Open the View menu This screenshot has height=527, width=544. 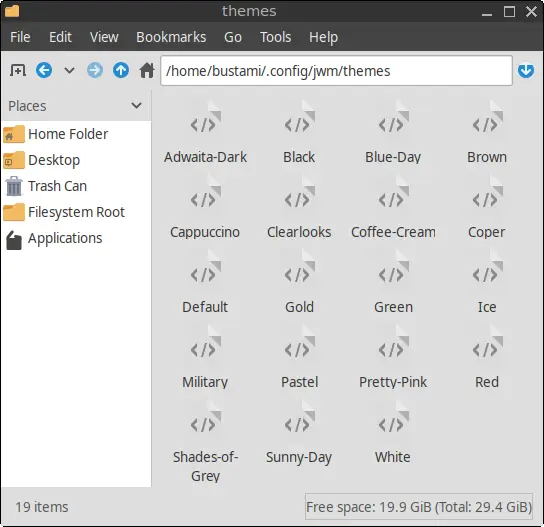click(x=104, y=37)
